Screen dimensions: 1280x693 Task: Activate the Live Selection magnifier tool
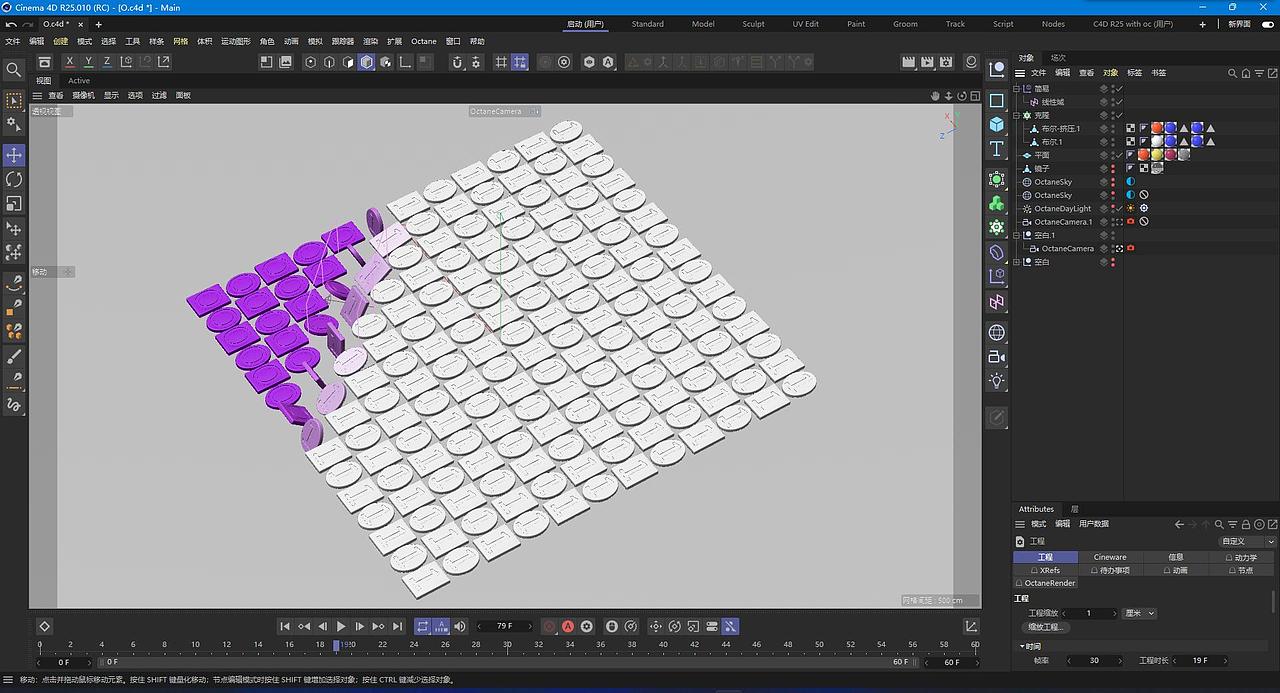pyautogui.click(x=13, y=70)
